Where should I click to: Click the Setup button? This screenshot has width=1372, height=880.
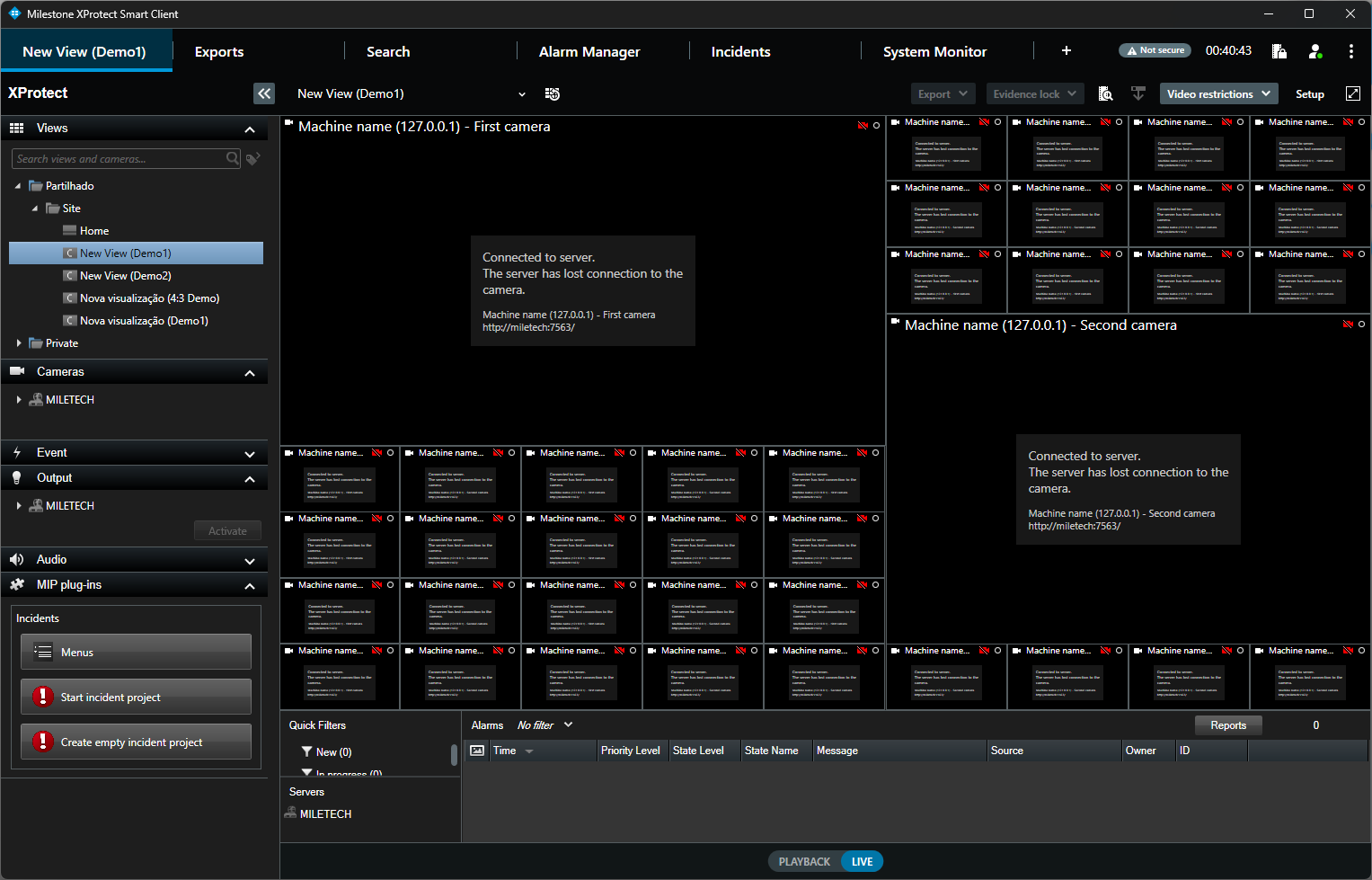(1310, 93)
